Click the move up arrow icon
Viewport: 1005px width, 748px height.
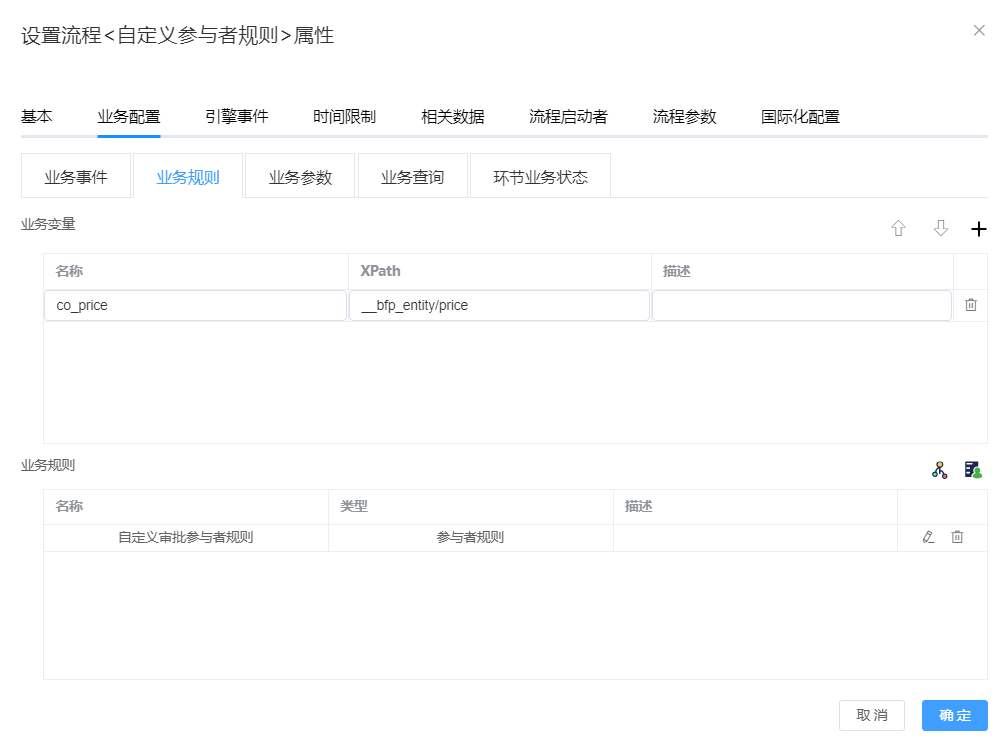[x=898, y=229]
